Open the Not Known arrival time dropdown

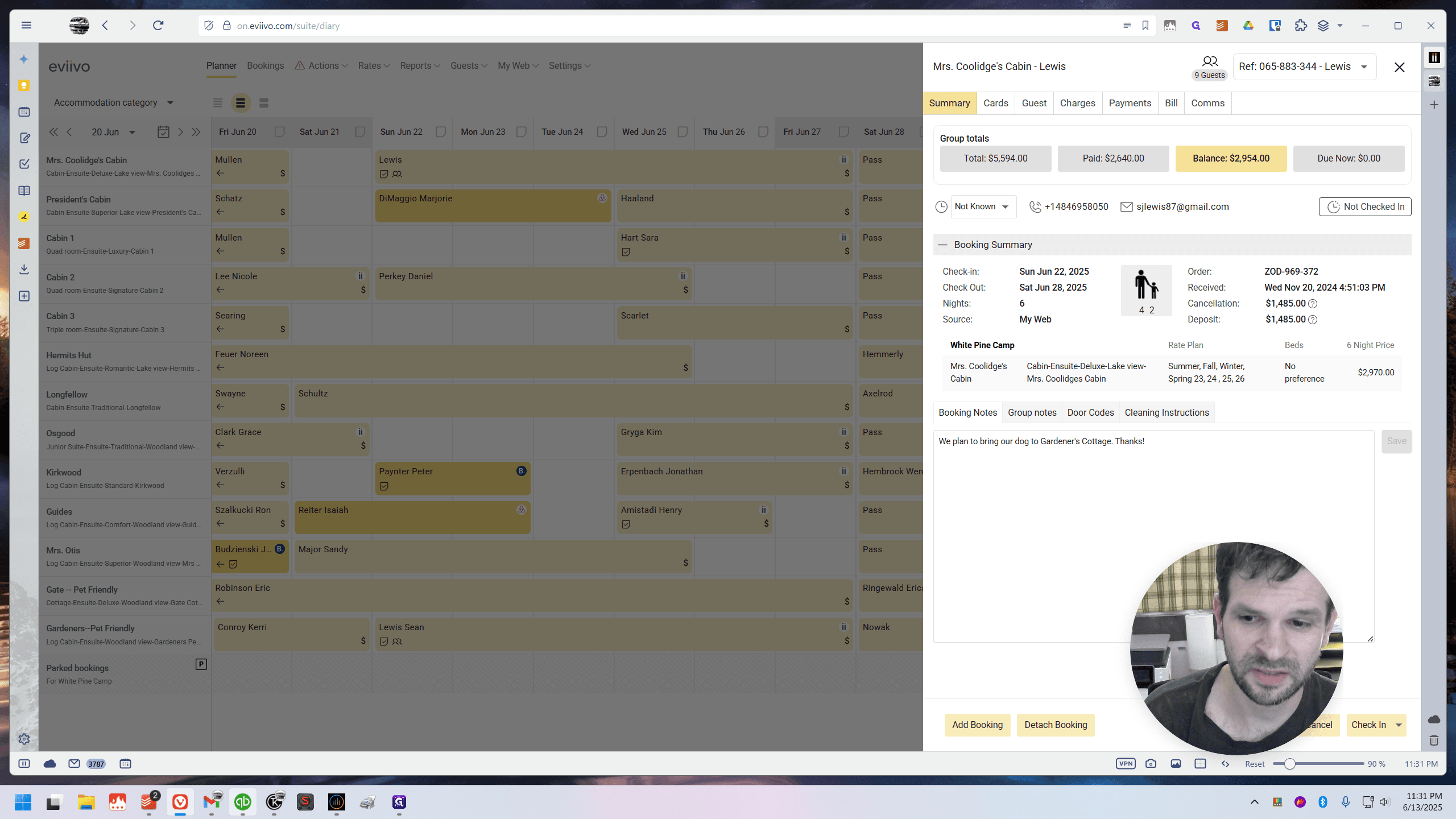[983, 207]
